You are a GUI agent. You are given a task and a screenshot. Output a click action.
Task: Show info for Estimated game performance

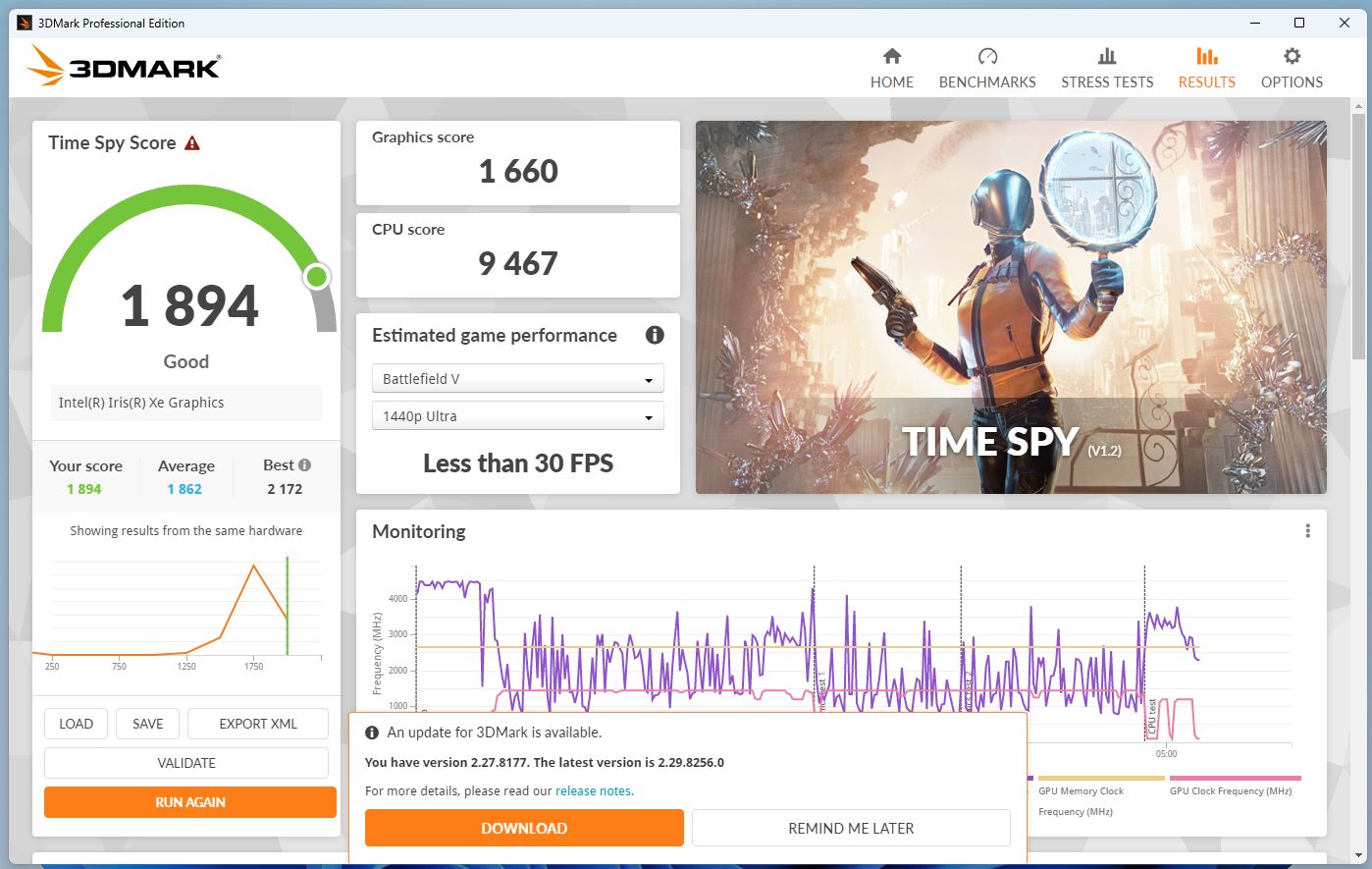(x=655, y=335)
